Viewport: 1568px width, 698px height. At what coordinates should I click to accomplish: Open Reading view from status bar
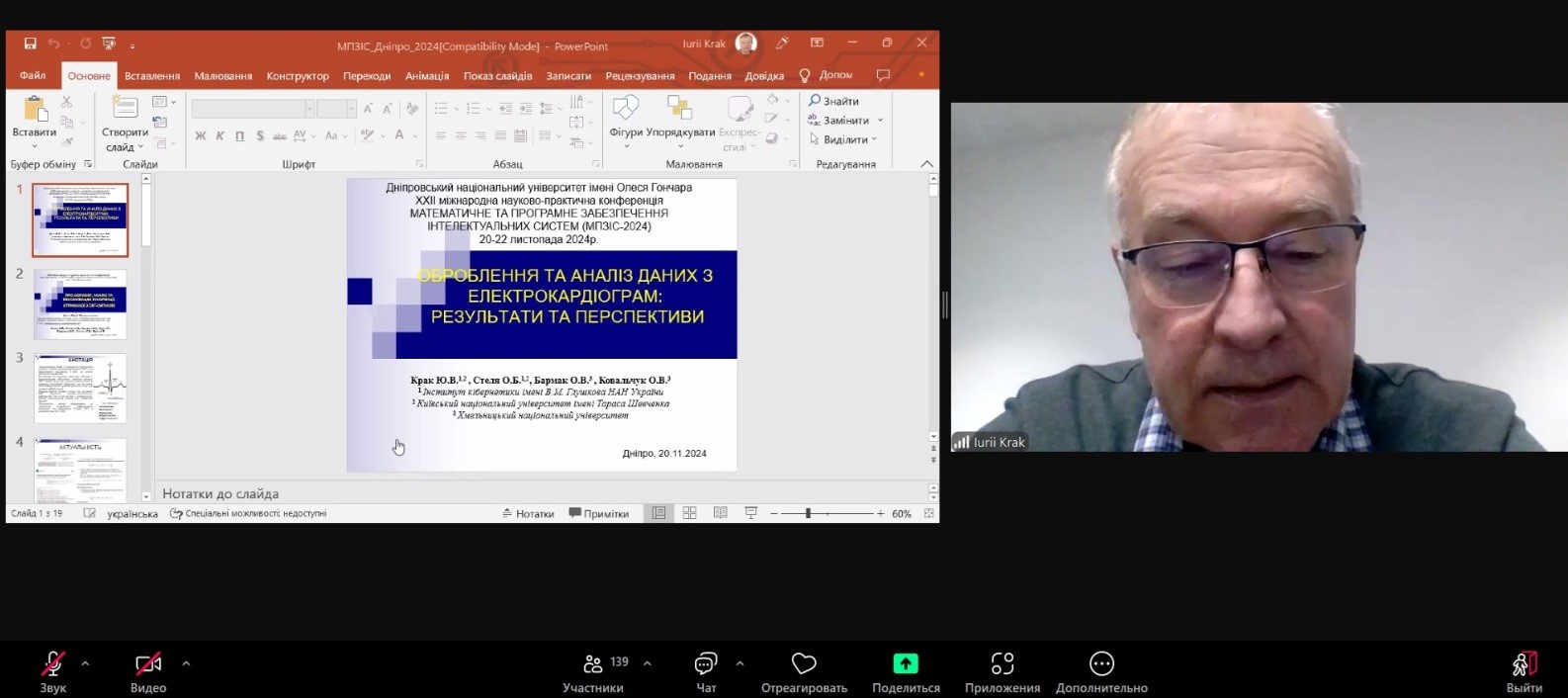pos(720,513)
